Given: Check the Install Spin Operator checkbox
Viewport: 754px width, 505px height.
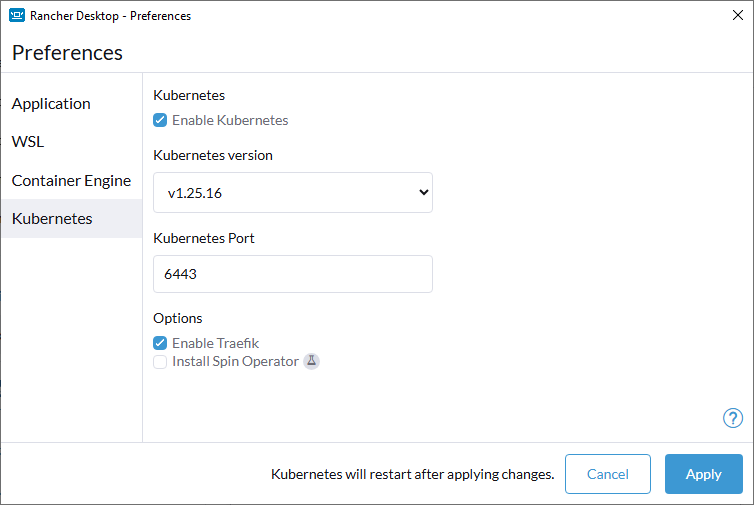Looking at the screenshot, I should (160, 361).
